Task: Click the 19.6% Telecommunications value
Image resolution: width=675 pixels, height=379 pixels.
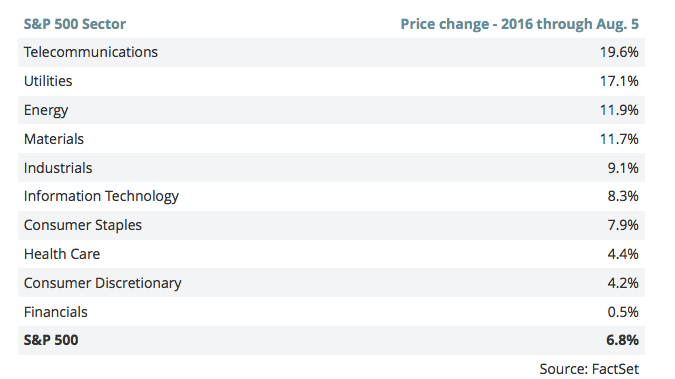Action: 619,52
